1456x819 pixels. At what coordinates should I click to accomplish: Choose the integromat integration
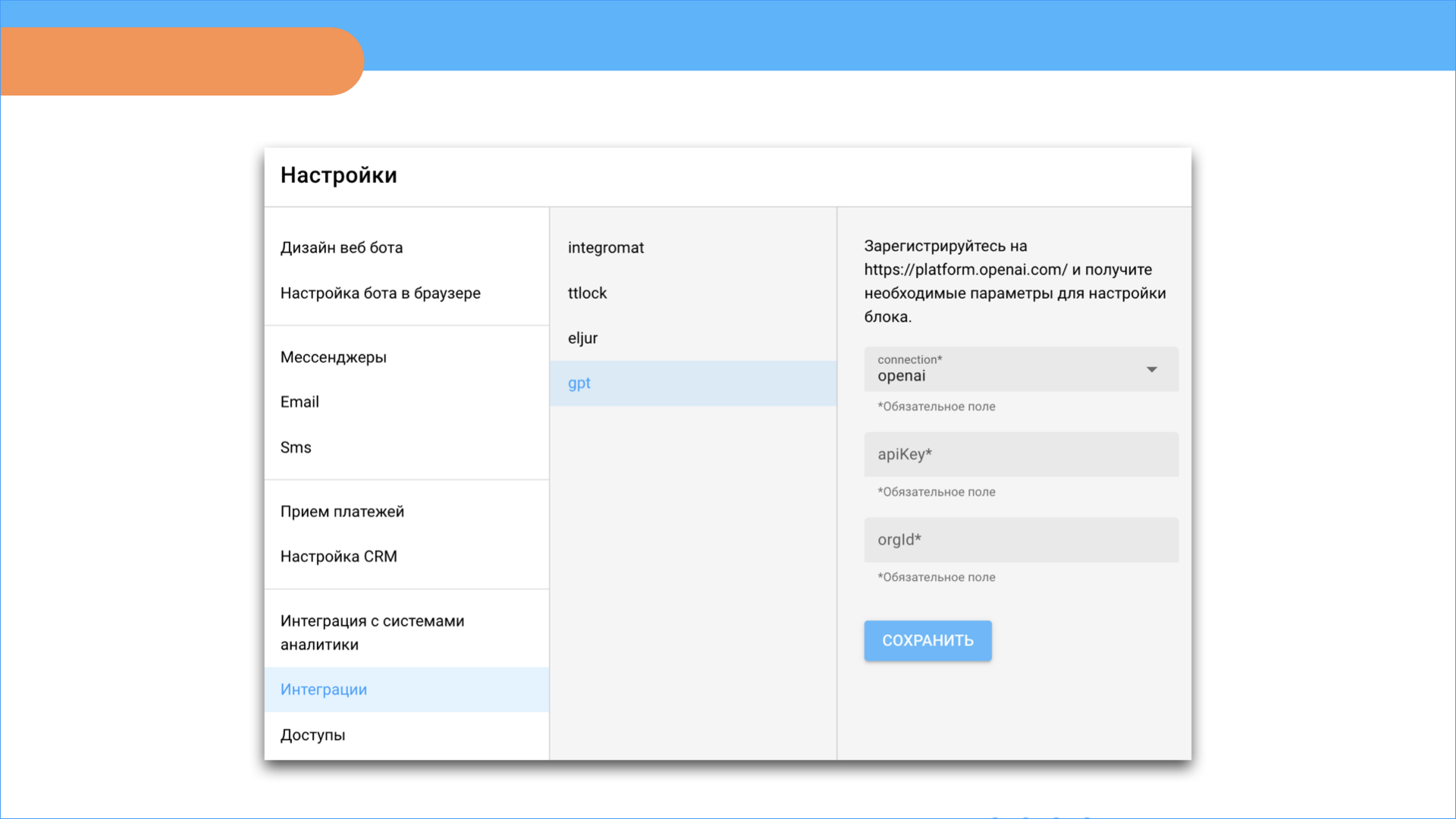coord(693,248)
